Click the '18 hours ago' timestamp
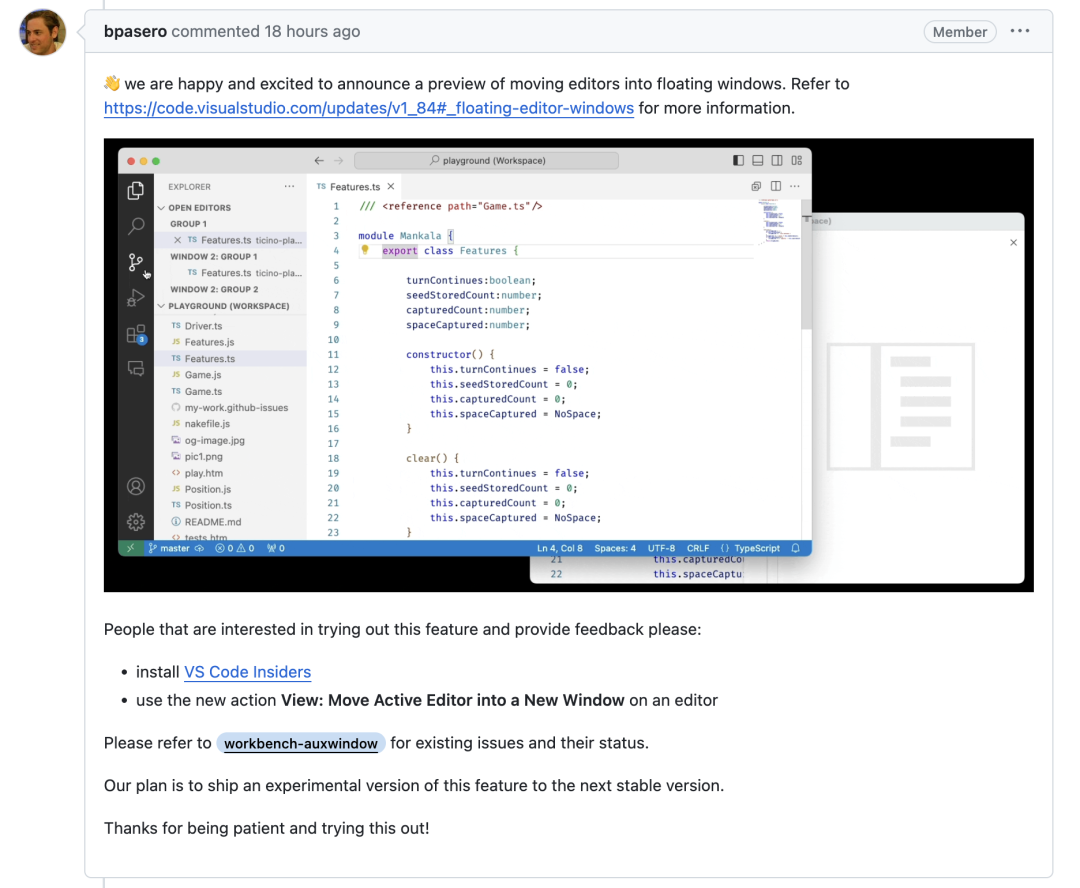This screenshot has width=1080, height=888. pyautogui.click(x=312, y=31)
